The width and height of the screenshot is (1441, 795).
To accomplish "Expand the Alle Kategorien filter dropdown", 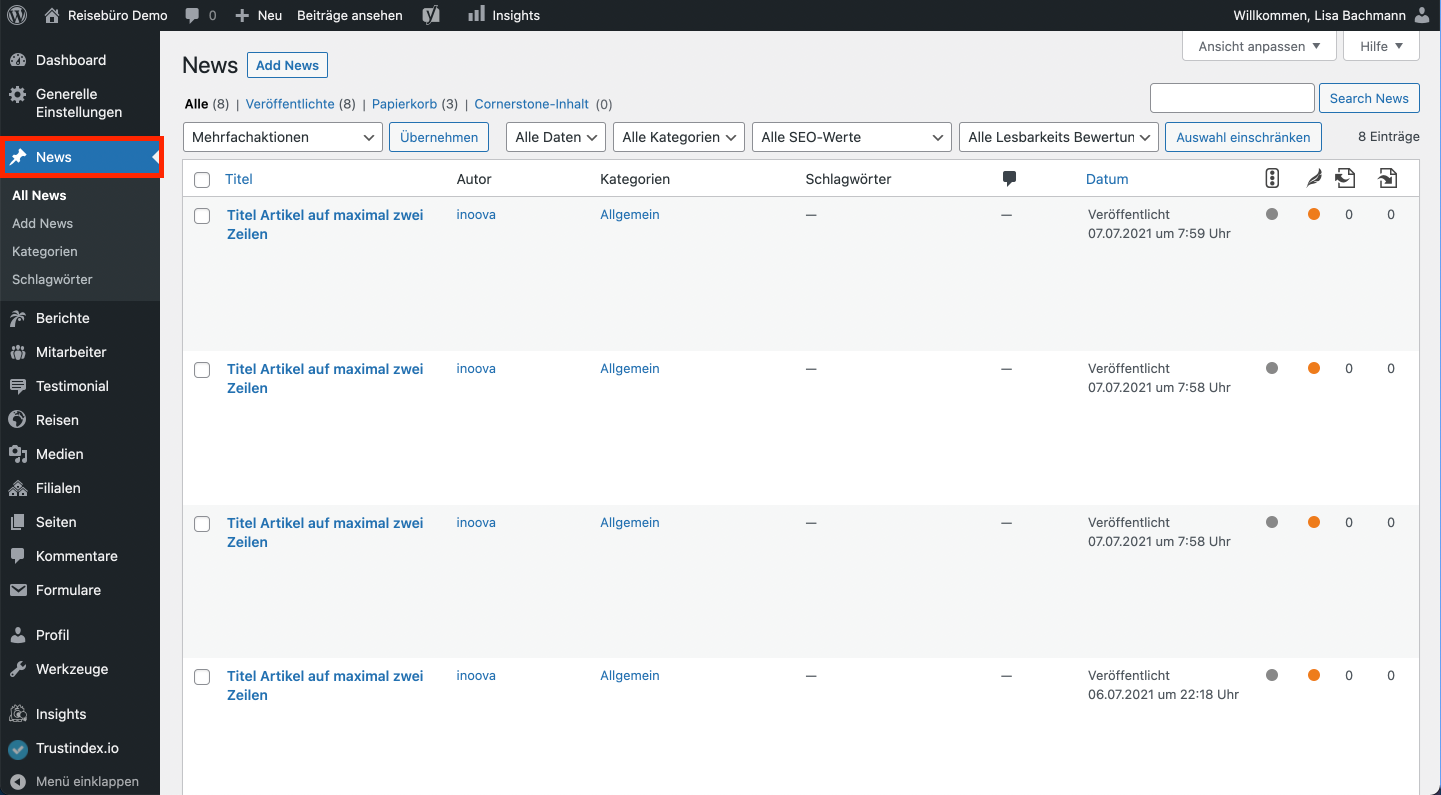I will coord(679,137).
